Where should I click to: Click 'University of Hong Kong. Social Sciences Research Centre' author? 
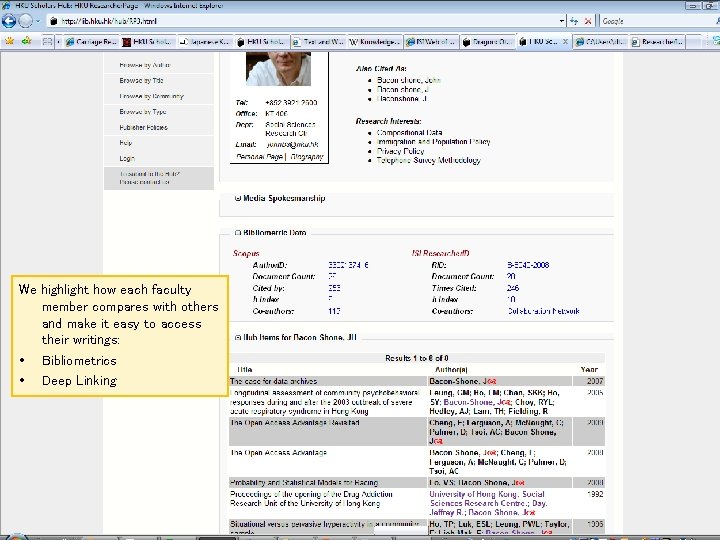click(487, 499)
